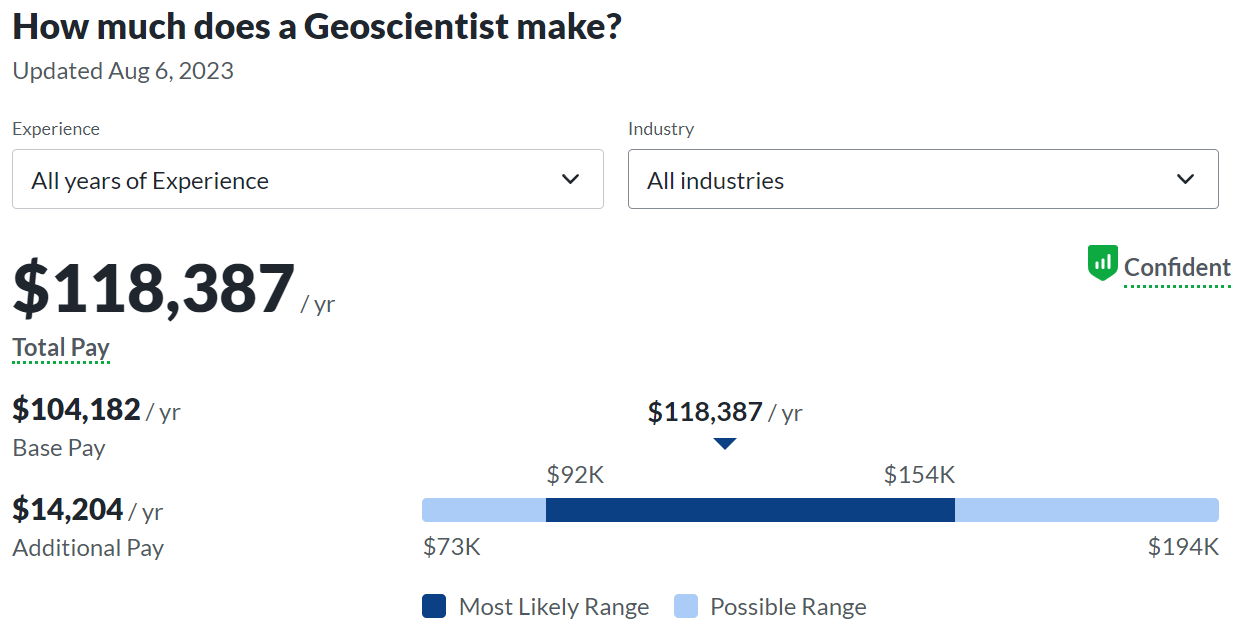This screenshot has width=1244, height=624.
Task: Click the page heading about Geoscientist pay
Action: tap(317, 27)
